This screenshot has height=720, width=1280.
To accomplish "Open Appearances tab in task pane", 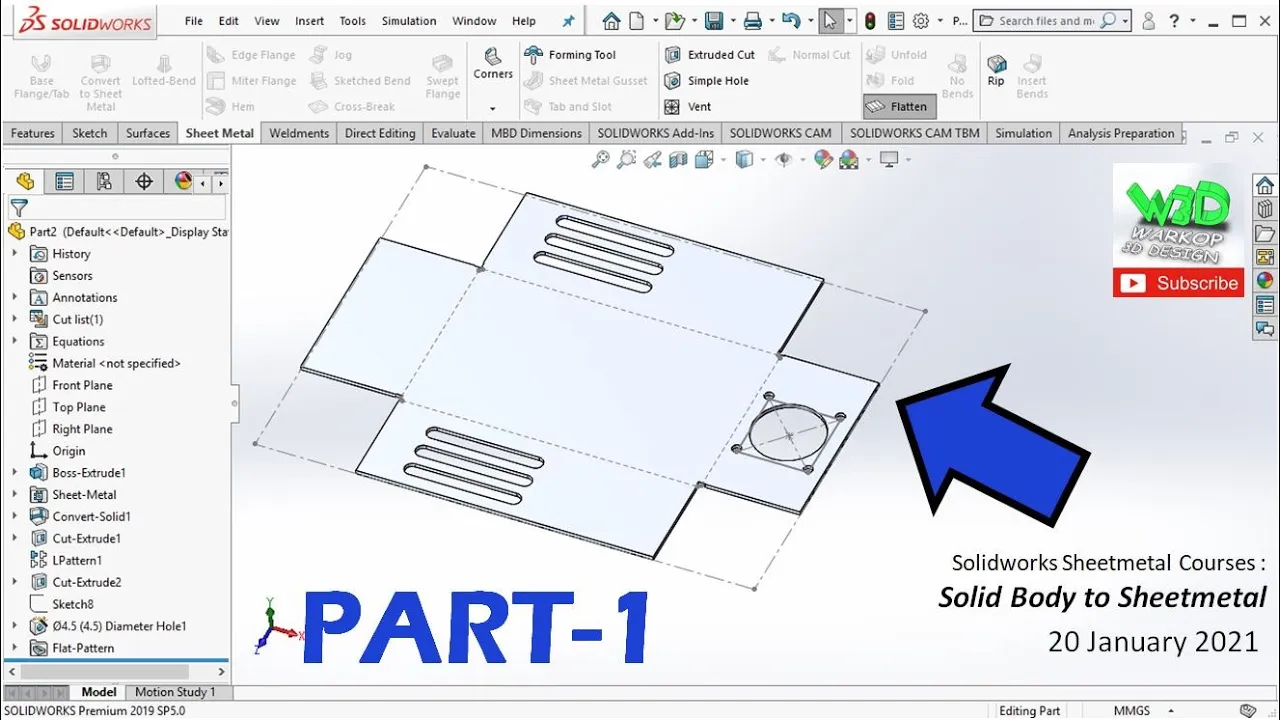I will coord(1265,281).
